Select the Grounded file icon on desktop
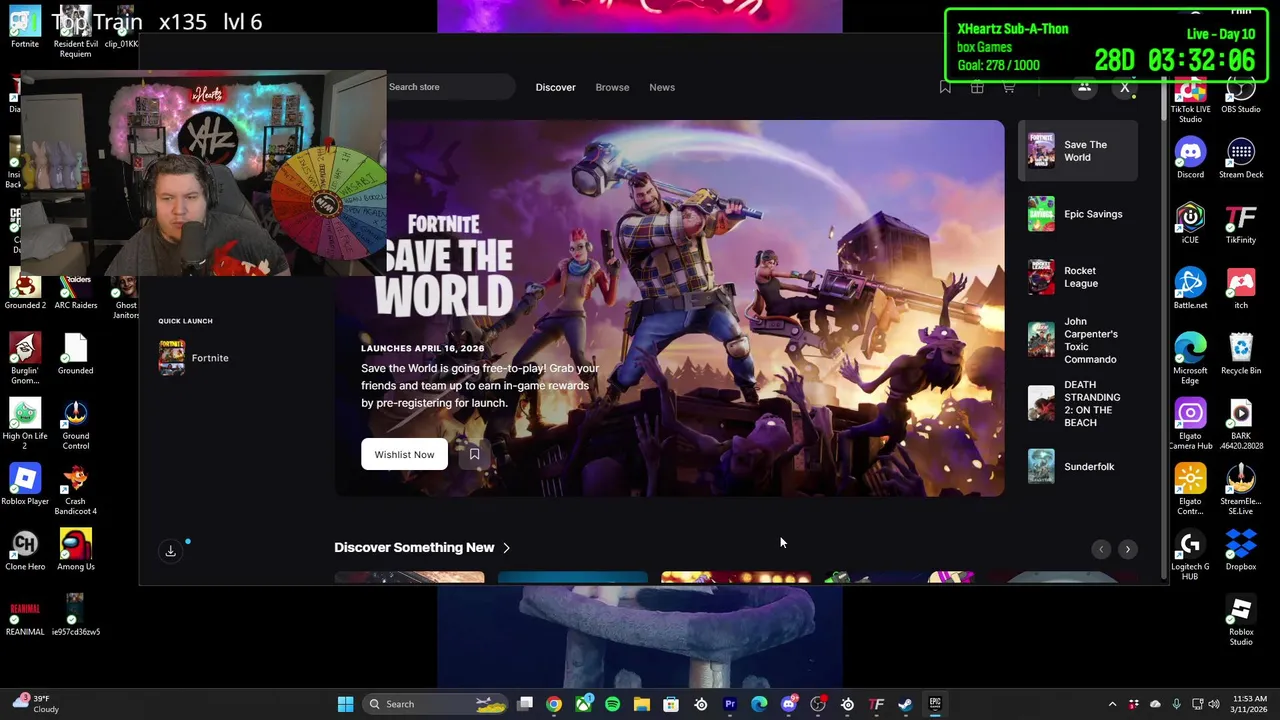1280x720 pixels. pyautogui.click(x=75, y=355)
